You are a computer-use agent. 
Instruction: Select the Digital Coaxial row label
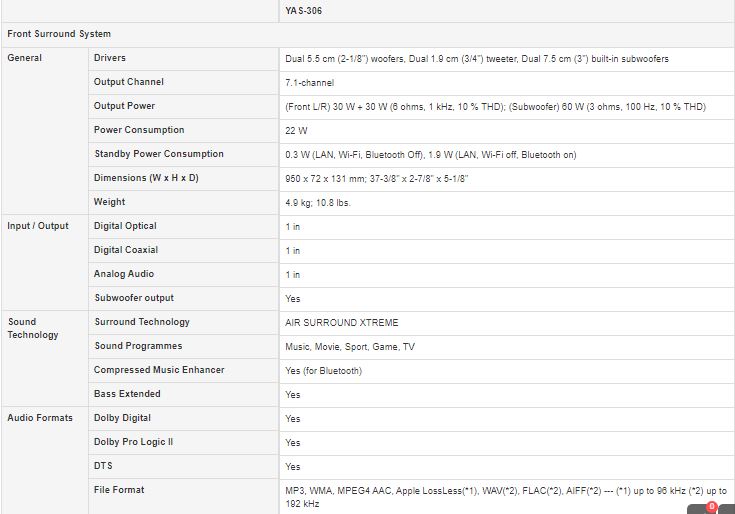coord(126,250)
